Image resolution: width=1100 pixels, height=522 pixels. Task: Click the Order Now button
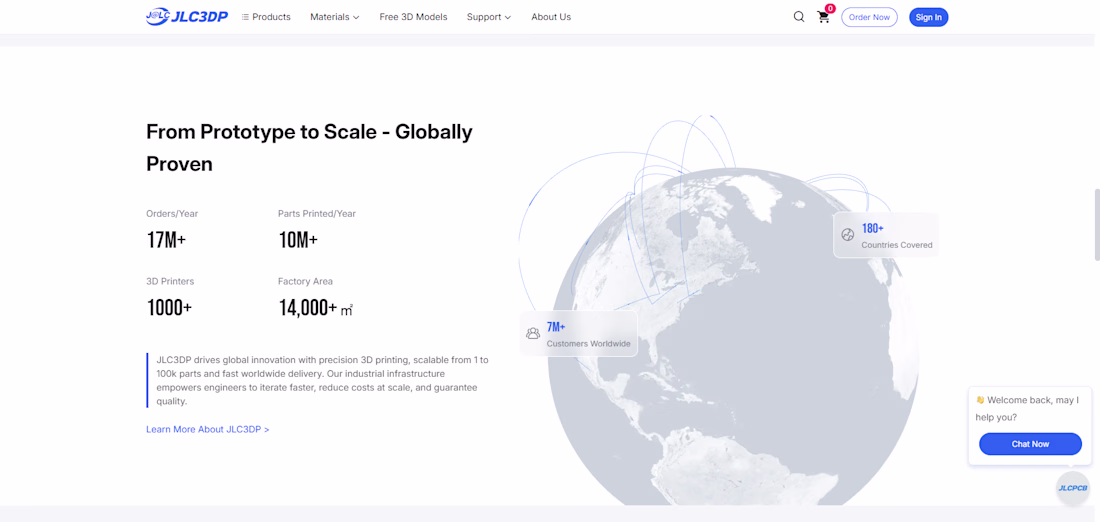(x=869, y=17)
